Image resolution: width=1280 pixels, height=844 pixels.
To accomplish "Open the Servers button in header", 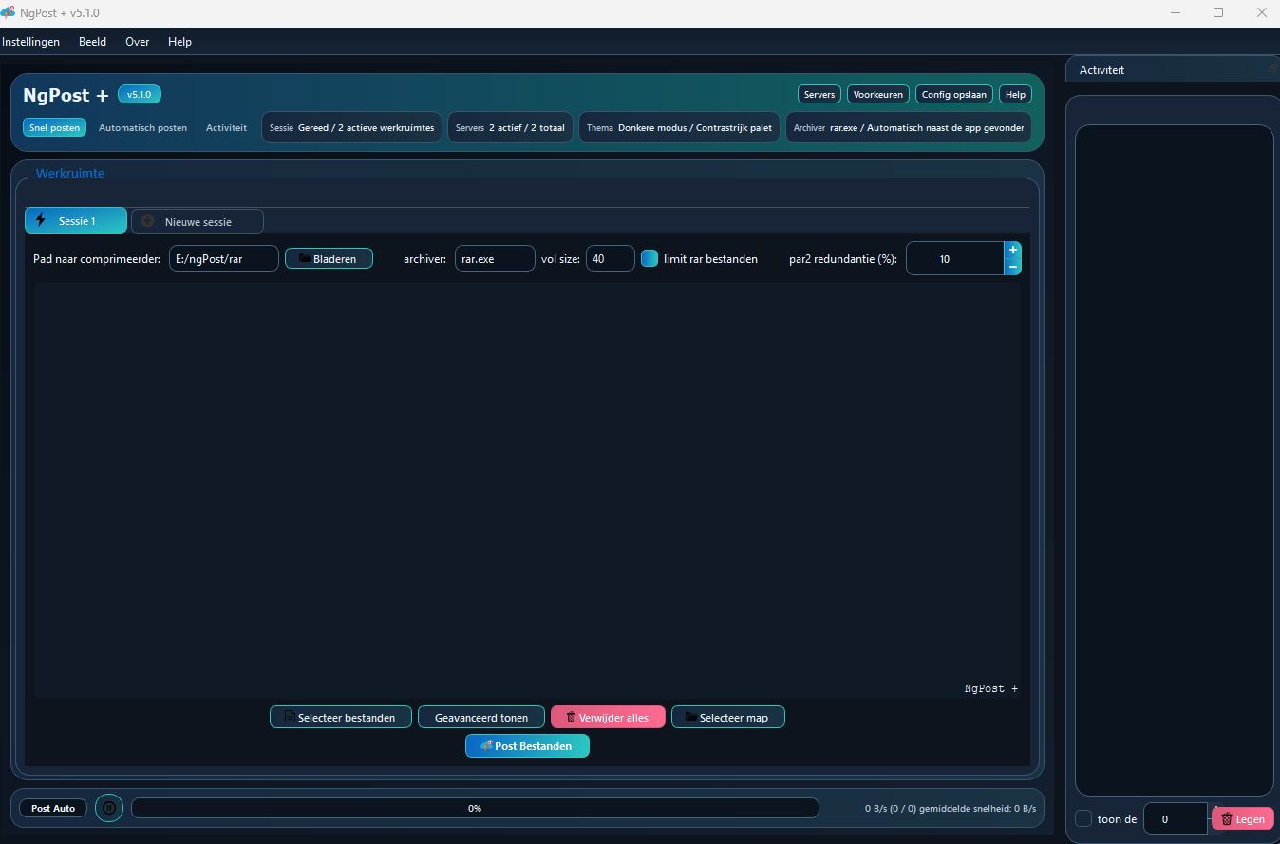I will (819, 94).
